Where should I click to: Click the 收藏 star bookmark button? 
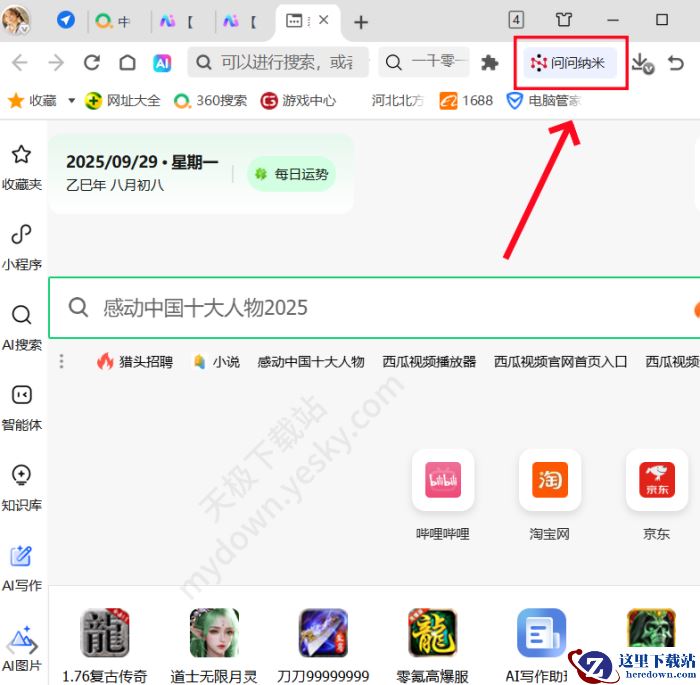[x=32, y=100]
